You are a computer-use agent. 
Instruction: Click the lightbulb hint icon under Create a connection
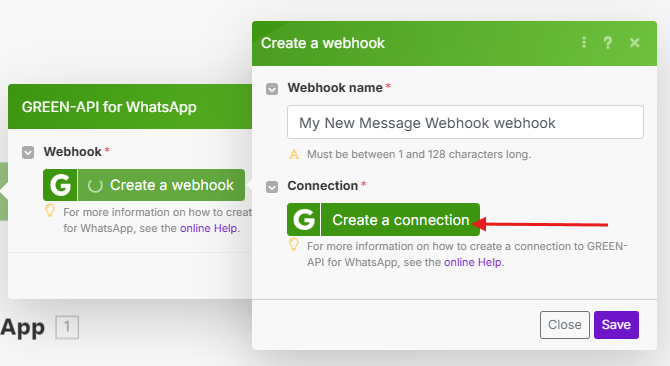[294, 245]
